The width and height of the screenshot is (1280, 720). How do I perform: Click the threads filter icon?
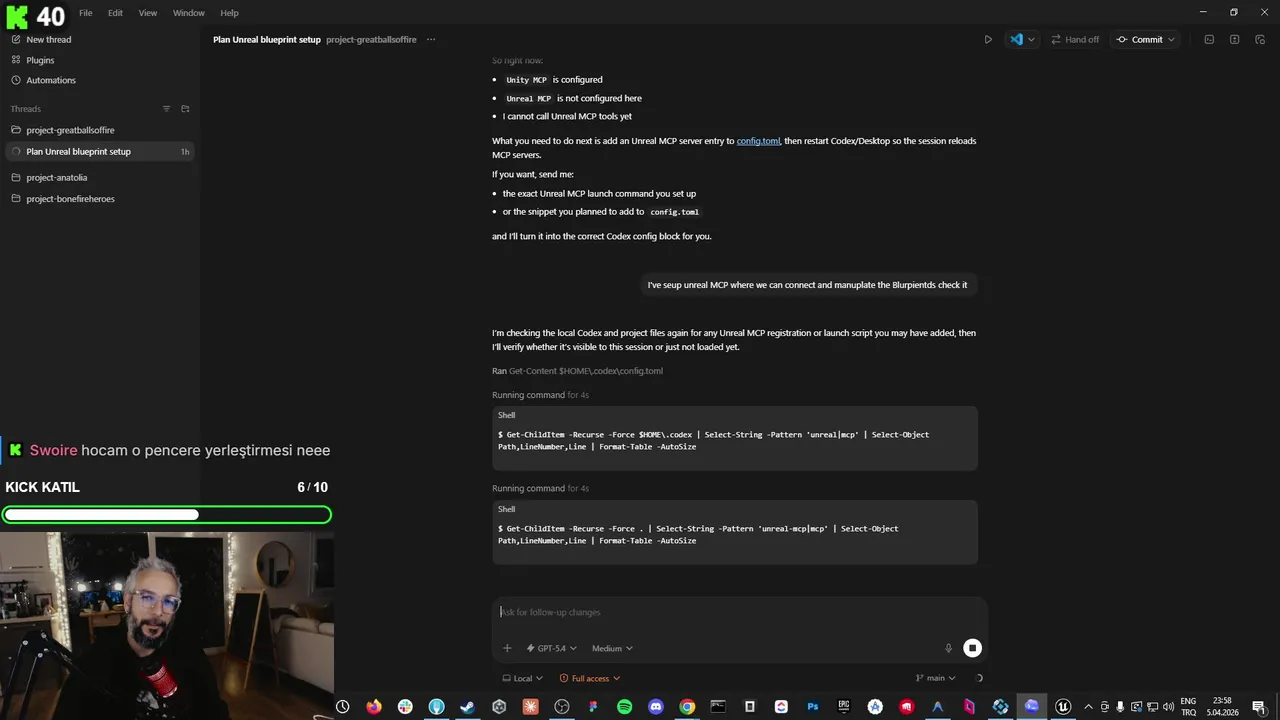(x=167, y=108)
